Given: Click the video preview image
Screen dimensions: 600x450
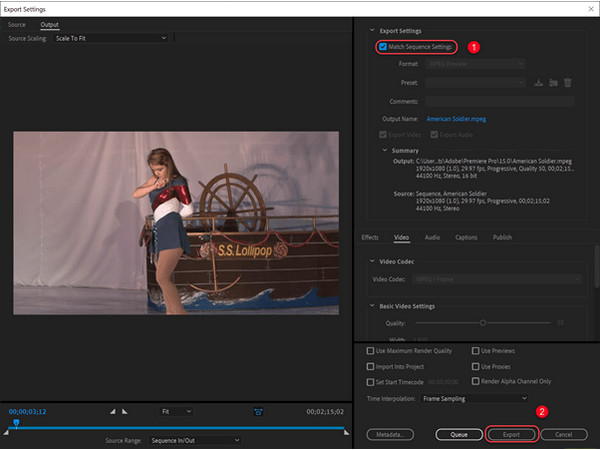Looking at the screenshot, I should click(x=176, y=223).
